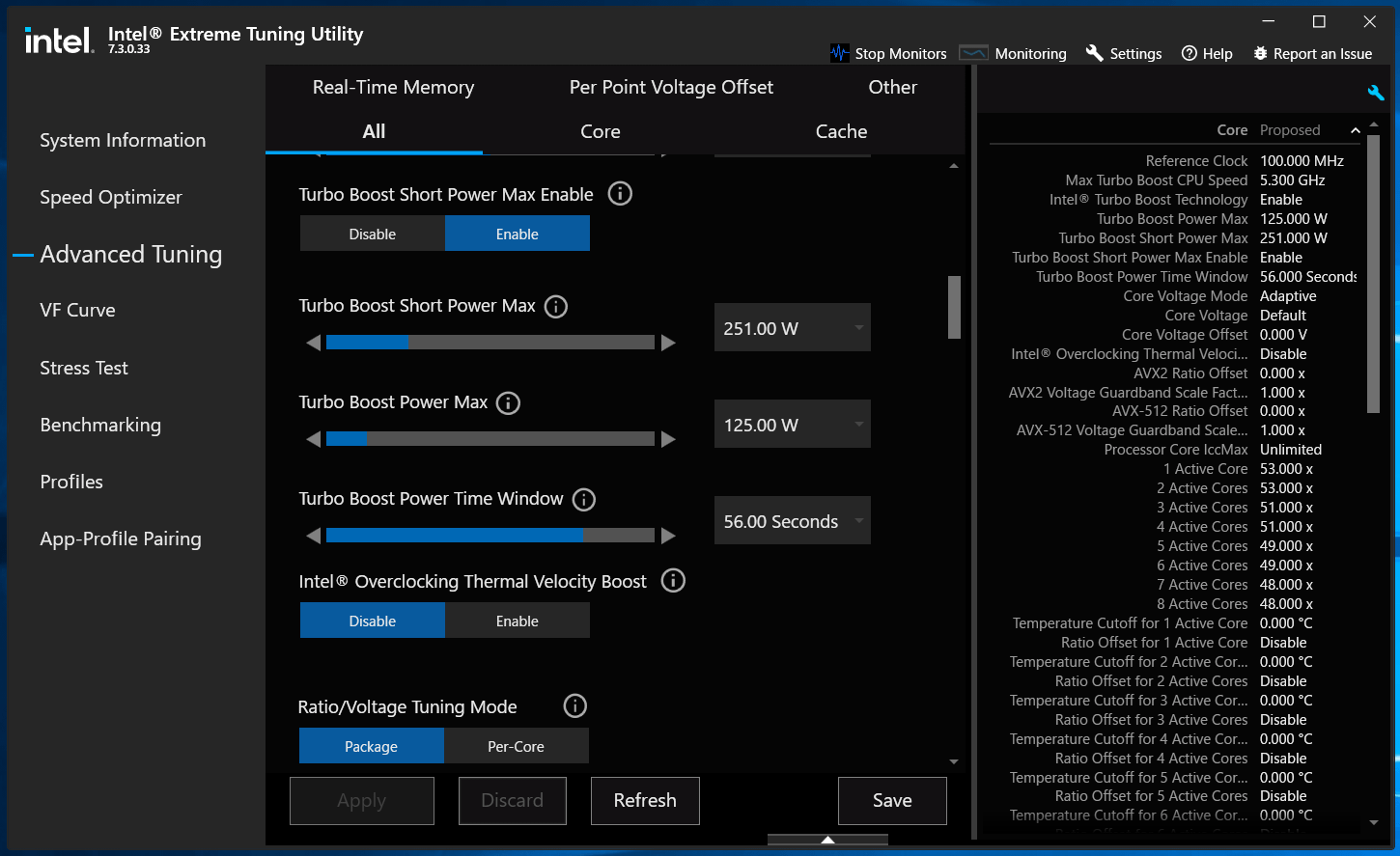The image size is (1400, 856).
Task: Increase Turbo Boost Power Time Window with right arrow
Action: click(x=668, y=536)
